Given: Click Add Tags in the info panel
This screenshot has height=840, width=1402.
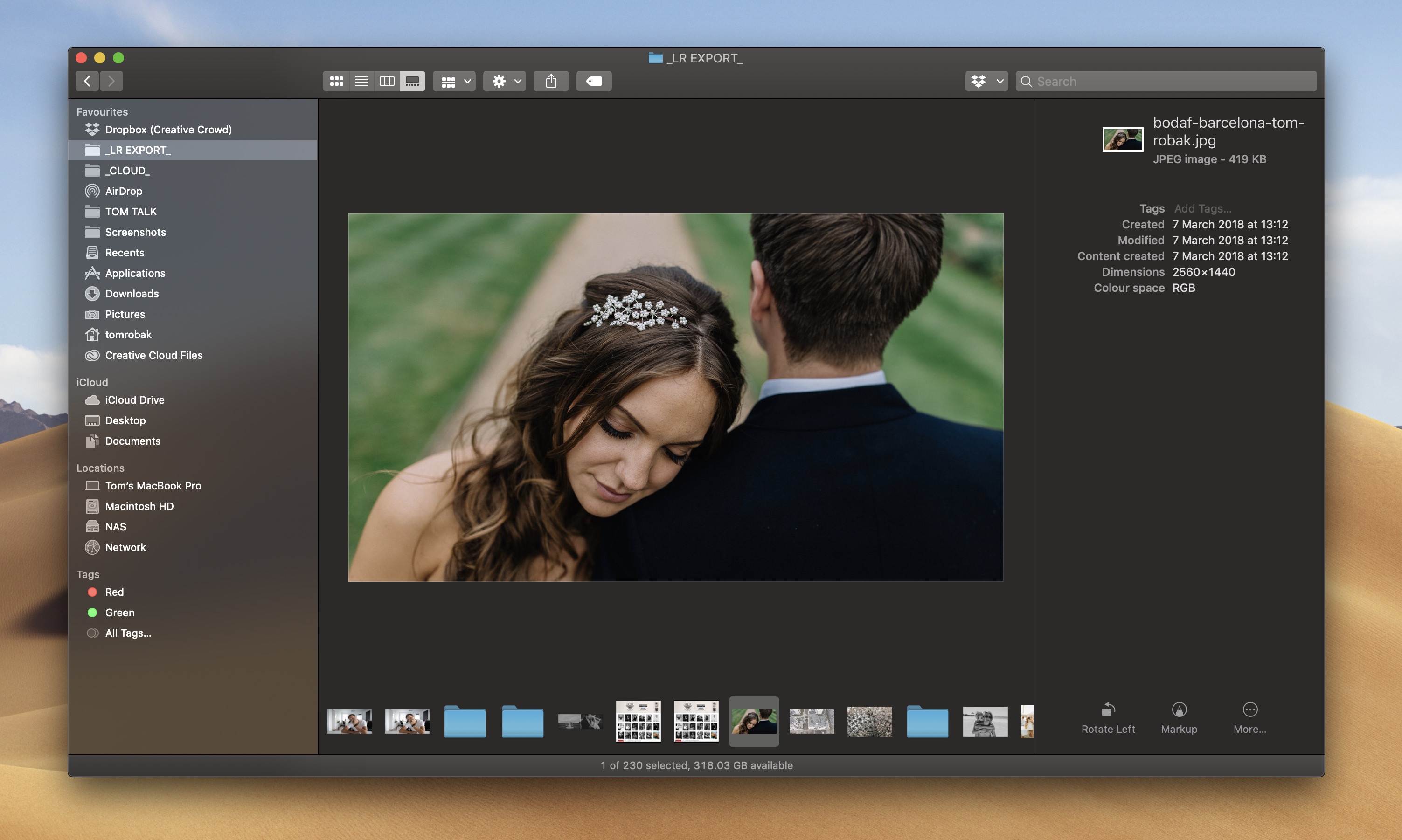Looking at the screenshot, I should (x=1203, y=208).
